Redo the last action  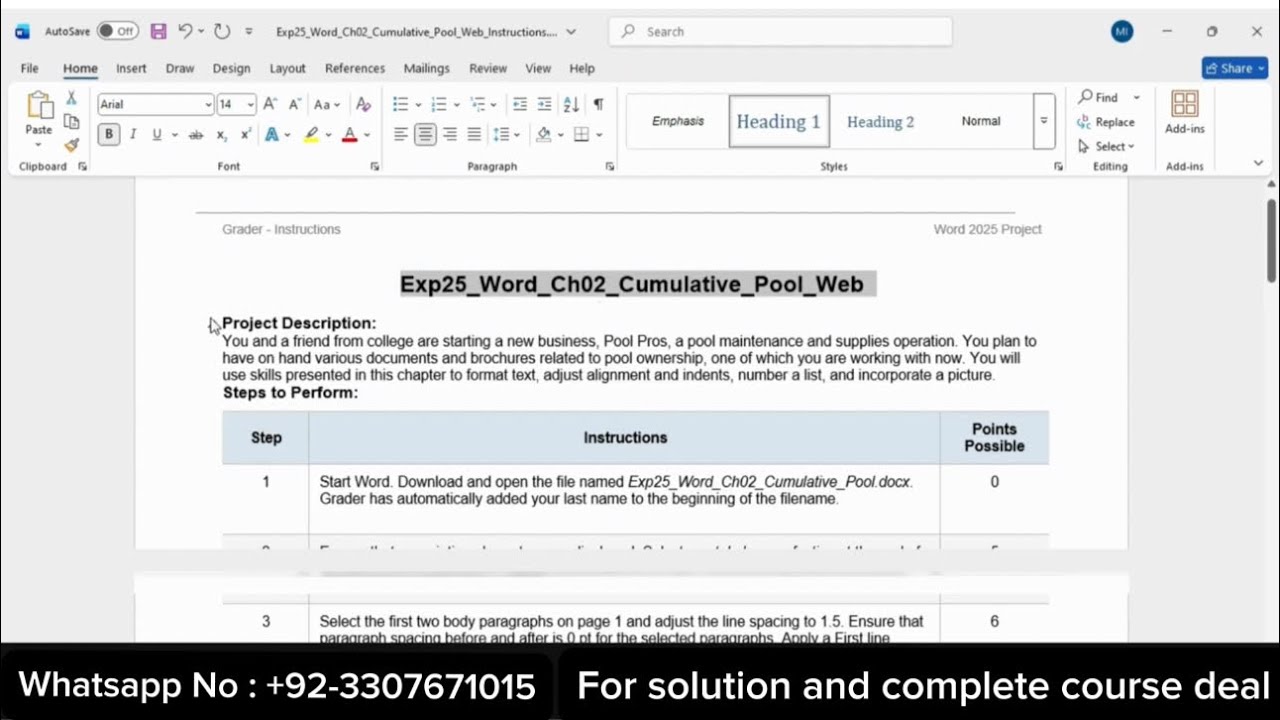(222, 31)
